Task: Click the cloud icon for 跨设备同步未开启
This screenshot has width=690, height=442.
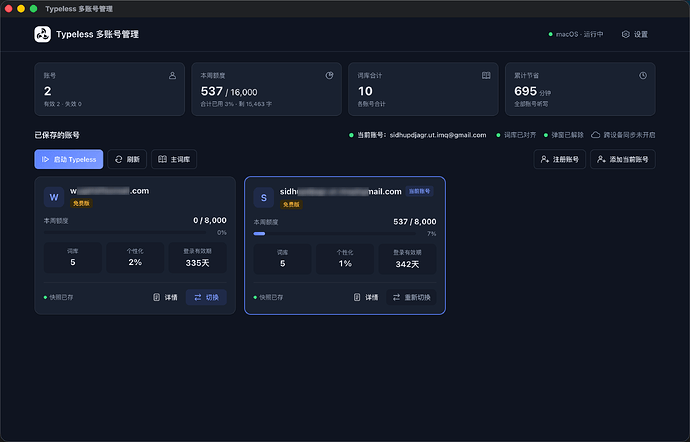Action: pos(595,135)
